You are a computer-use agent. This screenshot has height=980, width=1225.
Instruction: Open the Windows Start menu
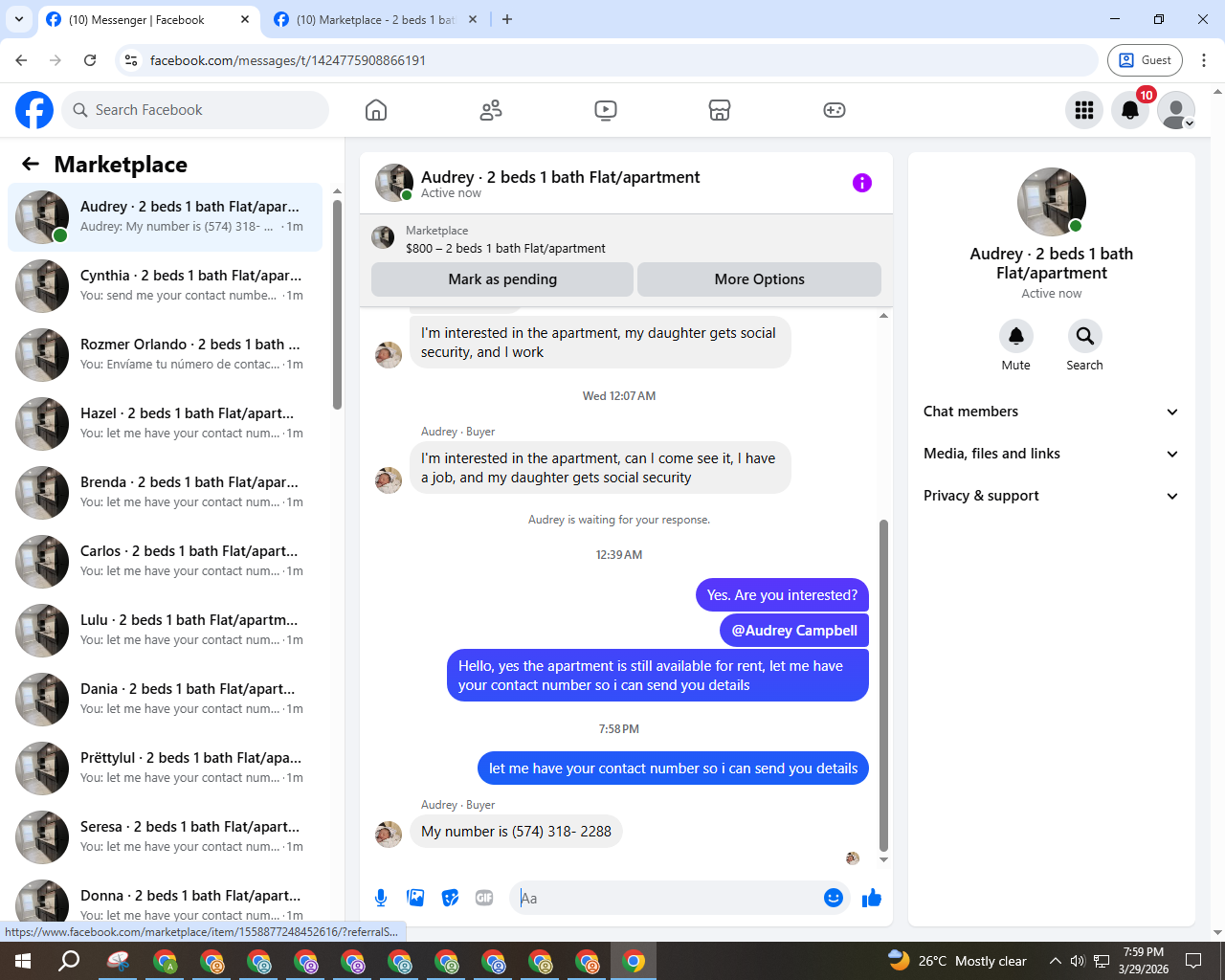23,961
